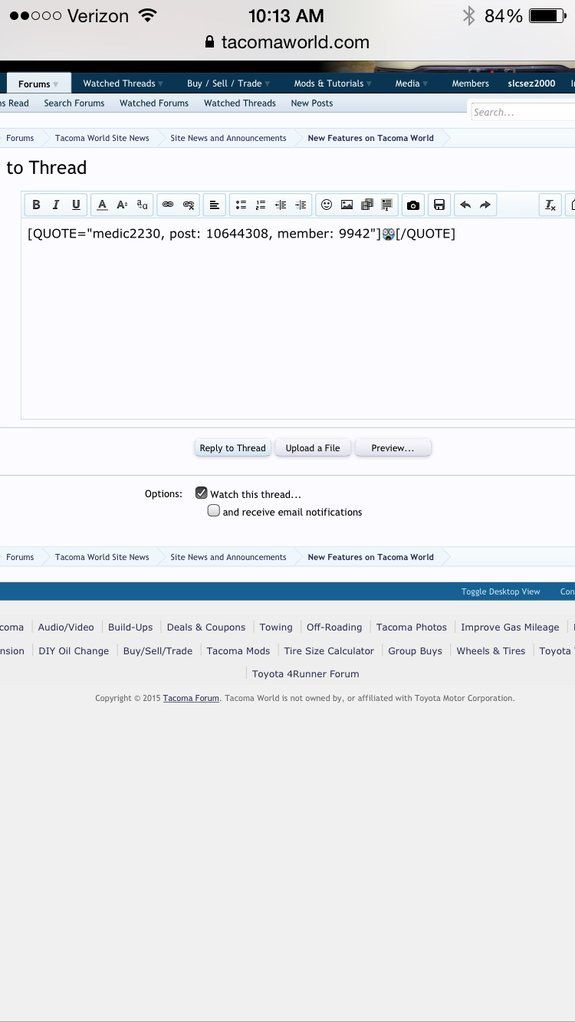Open text color picker
This screenshot has width=575, height=1022.
[x=102, y=205]
